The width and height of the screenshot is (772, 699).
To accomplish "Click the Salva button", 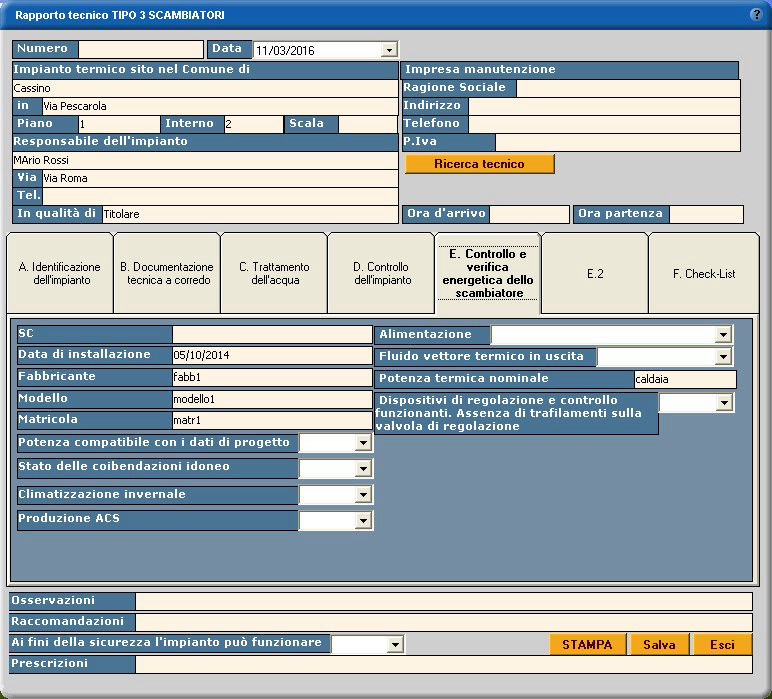I will tap(659, 644).
